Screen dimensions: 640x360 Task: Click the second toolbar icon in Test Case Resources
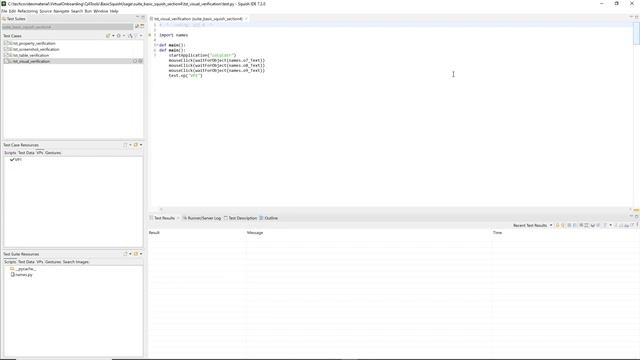136,145
